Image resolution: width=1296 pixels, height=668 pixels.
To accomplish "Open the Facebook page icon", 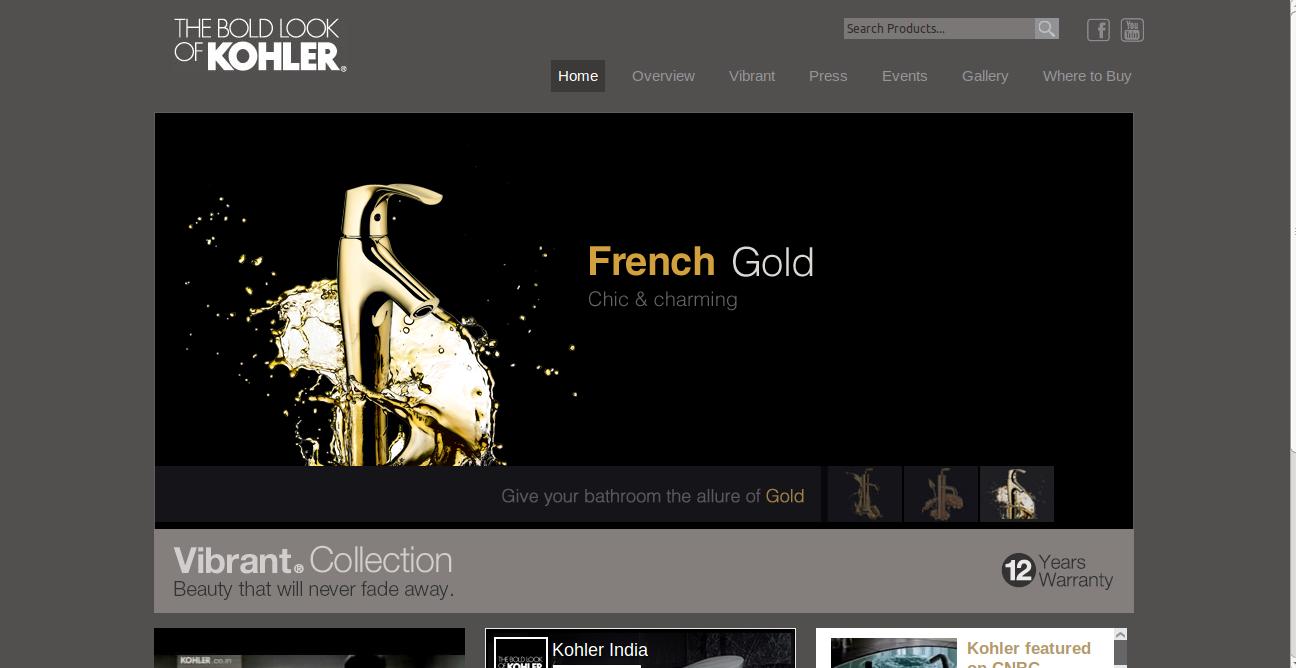I will [x=1098, y=30].
